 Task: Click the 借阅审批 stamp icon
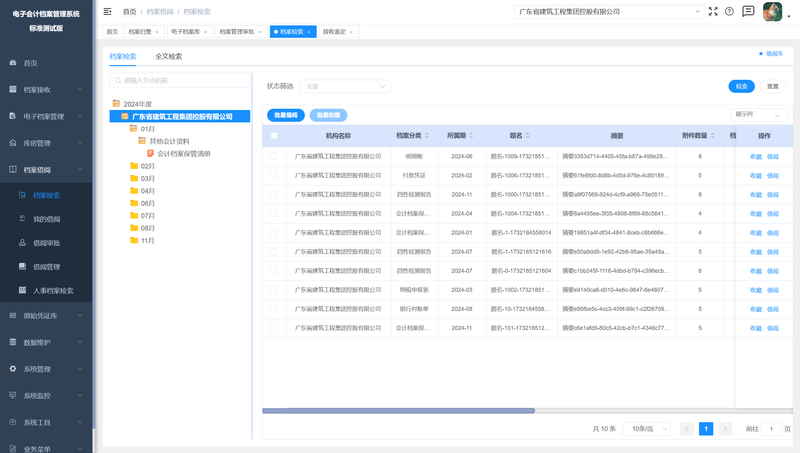[22, 242]
